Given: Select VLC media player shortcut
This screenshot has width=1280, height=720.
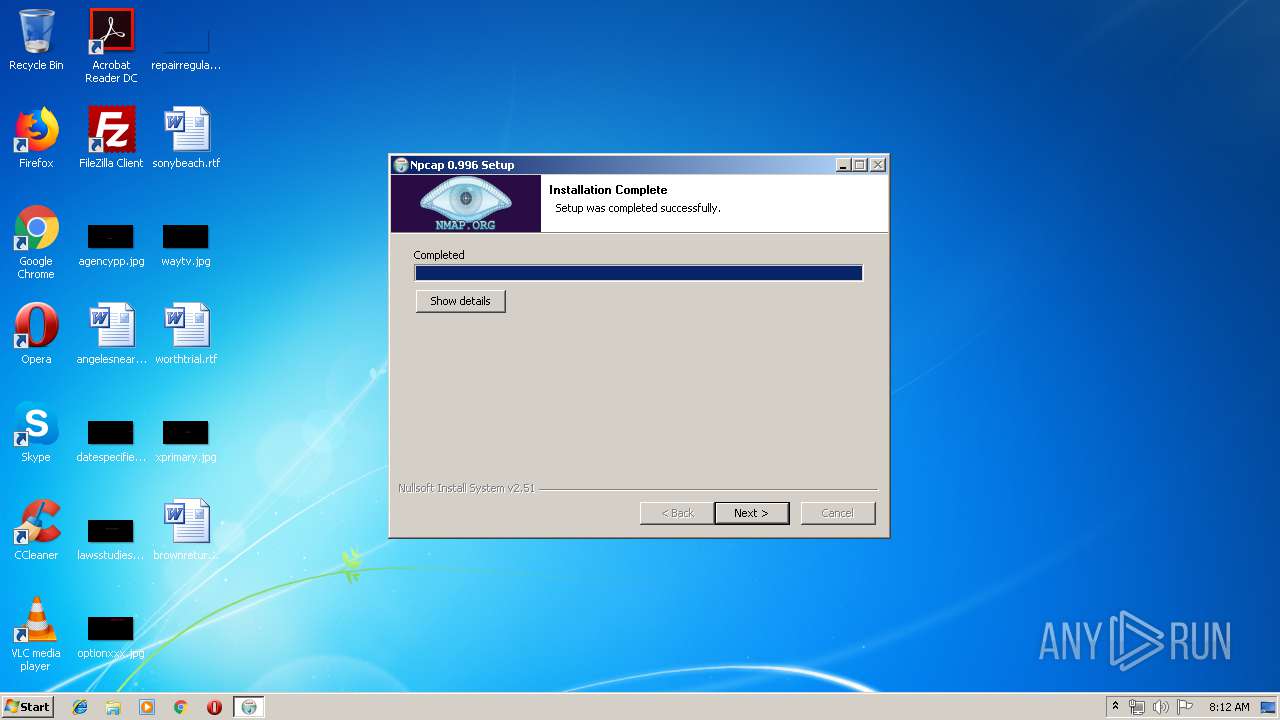Looking at the screenshot, I should (x=36, y=634).
